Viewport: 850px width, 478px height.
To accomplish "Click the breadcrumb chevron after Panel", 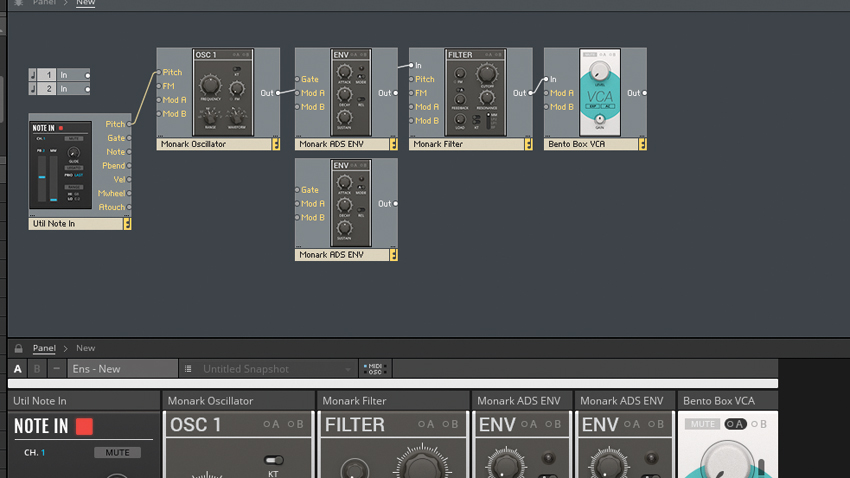I will (66, 348).
